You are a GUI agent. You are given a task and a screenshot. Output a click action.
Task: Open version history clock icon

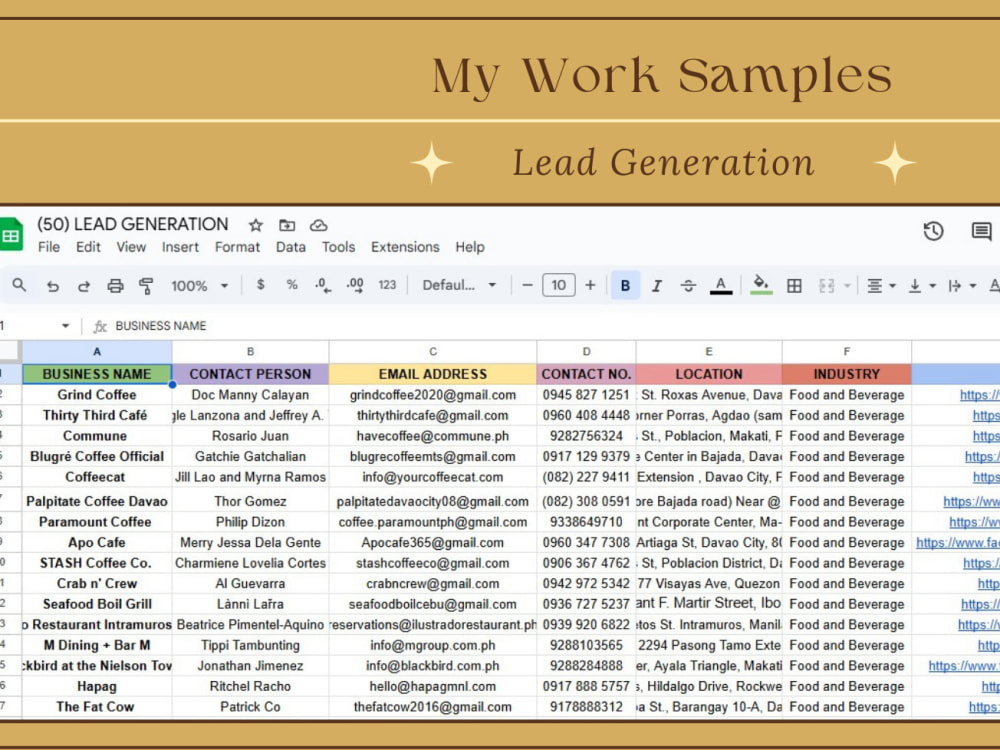coord(934,231)
